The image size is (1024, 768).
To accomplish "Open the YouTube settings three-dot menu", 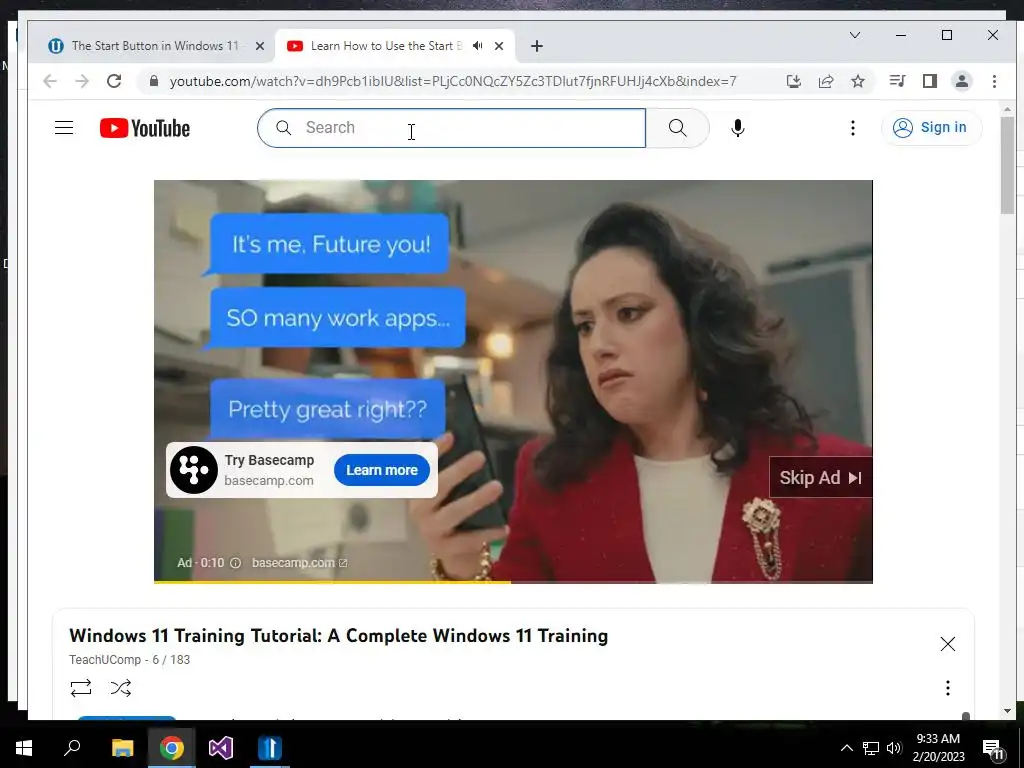I will pyautogui.click(x=852, y=128).
